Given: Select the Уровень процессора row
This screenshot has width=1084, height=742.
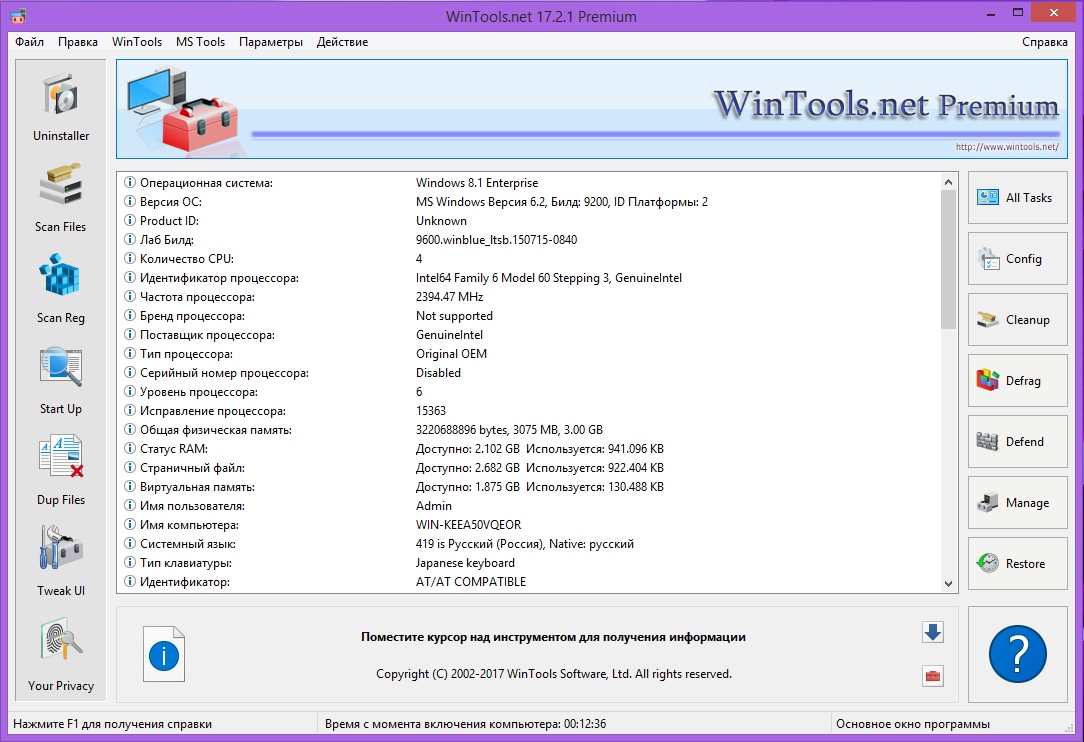Looking at the screenshot, I should [529, 392].
